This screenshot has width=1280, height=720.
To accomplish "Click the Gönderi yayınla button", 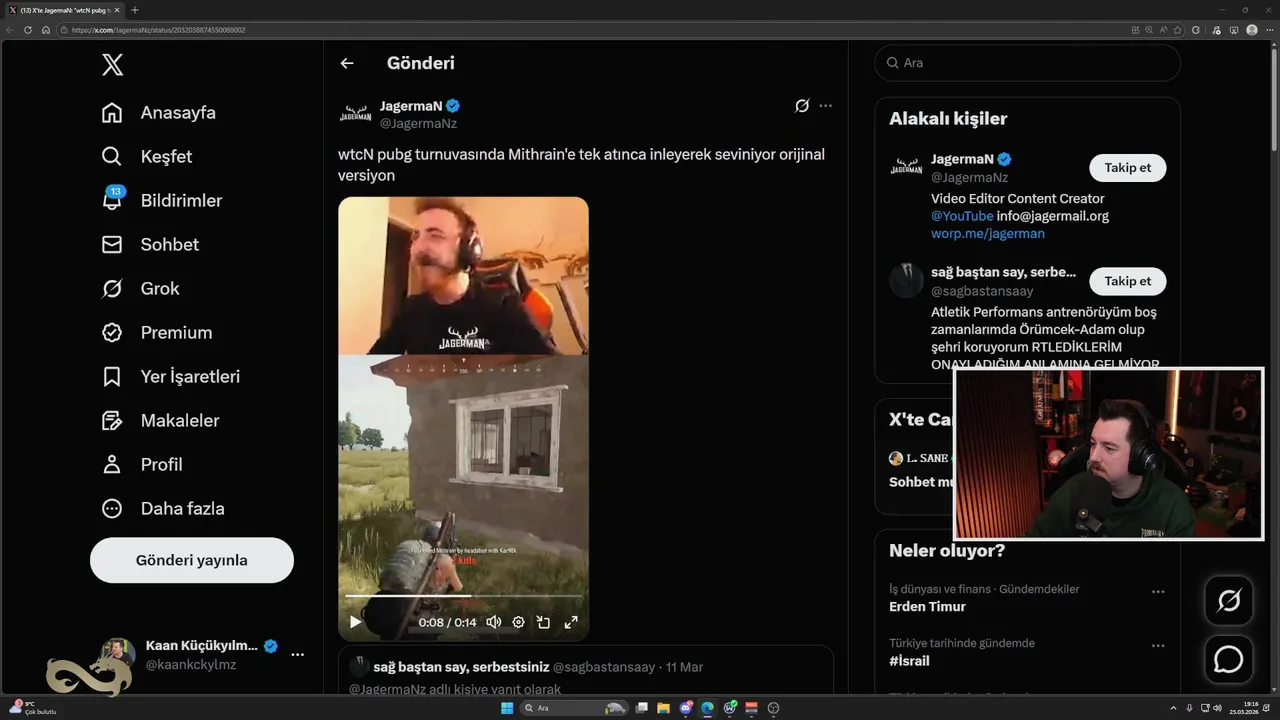I will click(x=192, y=560).
